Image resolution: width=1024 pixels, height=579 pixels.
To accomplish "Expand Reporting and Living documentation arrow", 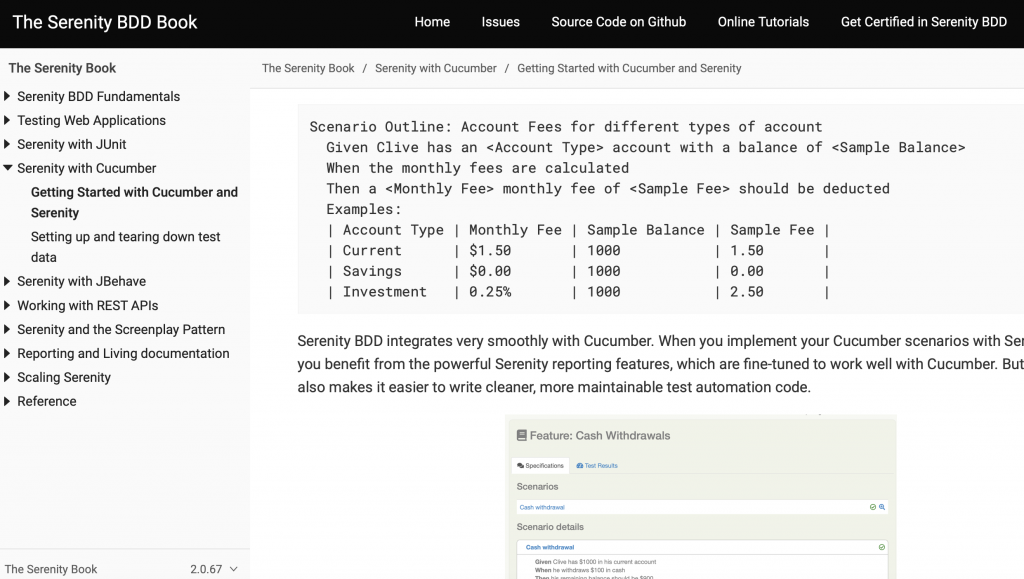I will (7, 353).
